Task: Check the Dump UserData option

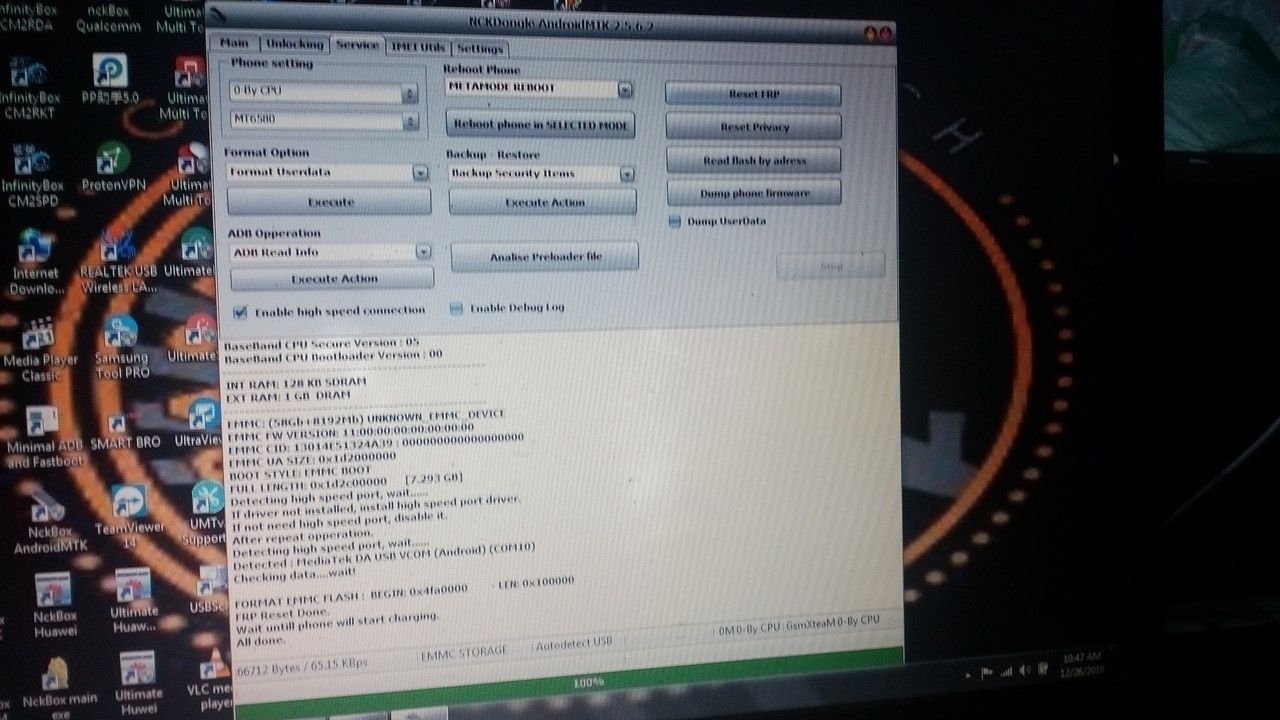Action: [x=676, y=221]
